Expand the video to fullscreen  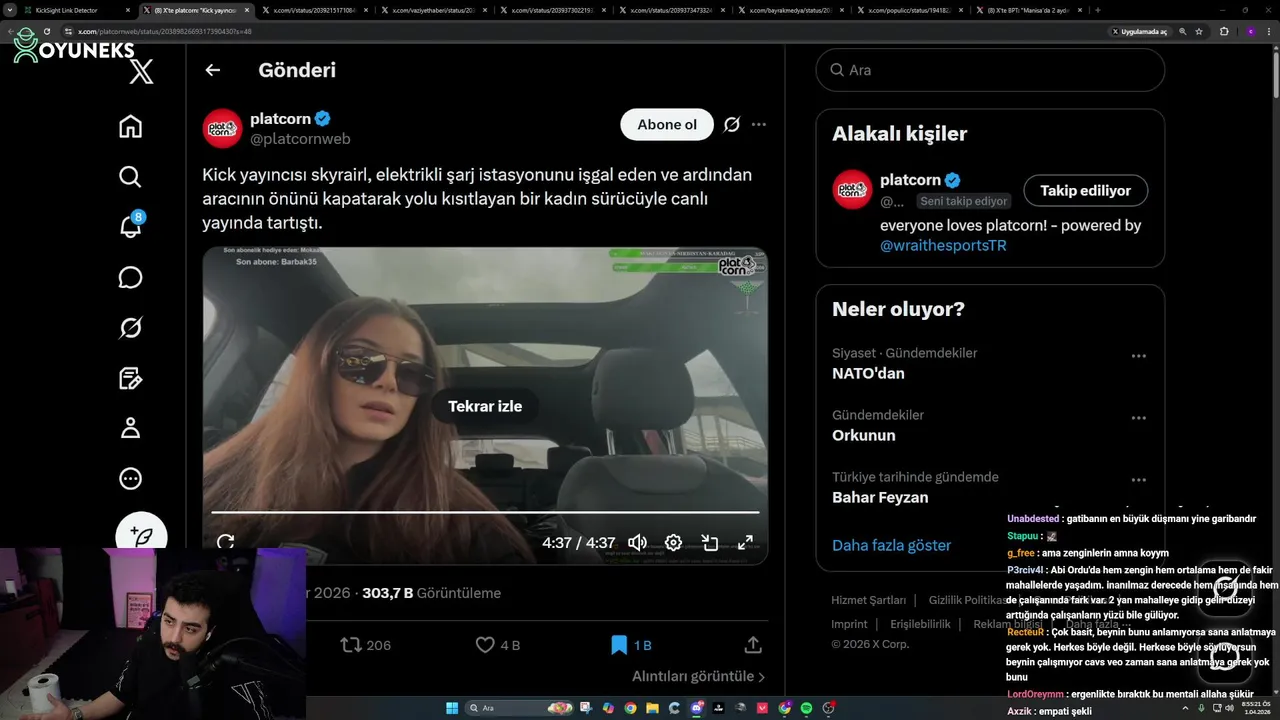(x=745, y=543)
